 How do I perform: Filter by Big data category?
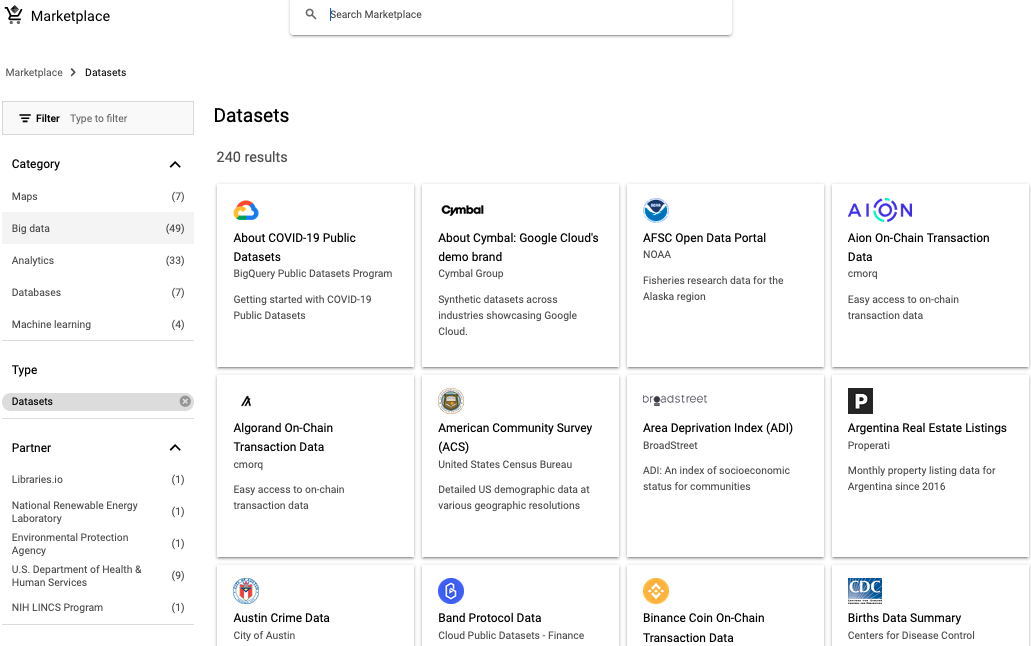point(31,229)
